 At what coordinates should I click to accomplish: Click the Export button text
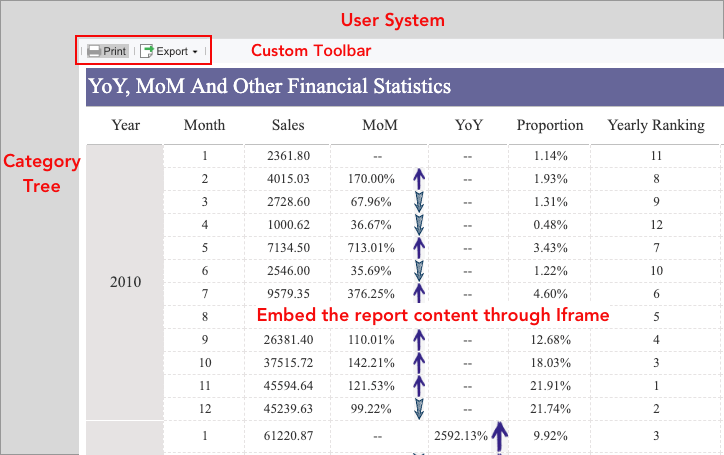coord(172,51)
